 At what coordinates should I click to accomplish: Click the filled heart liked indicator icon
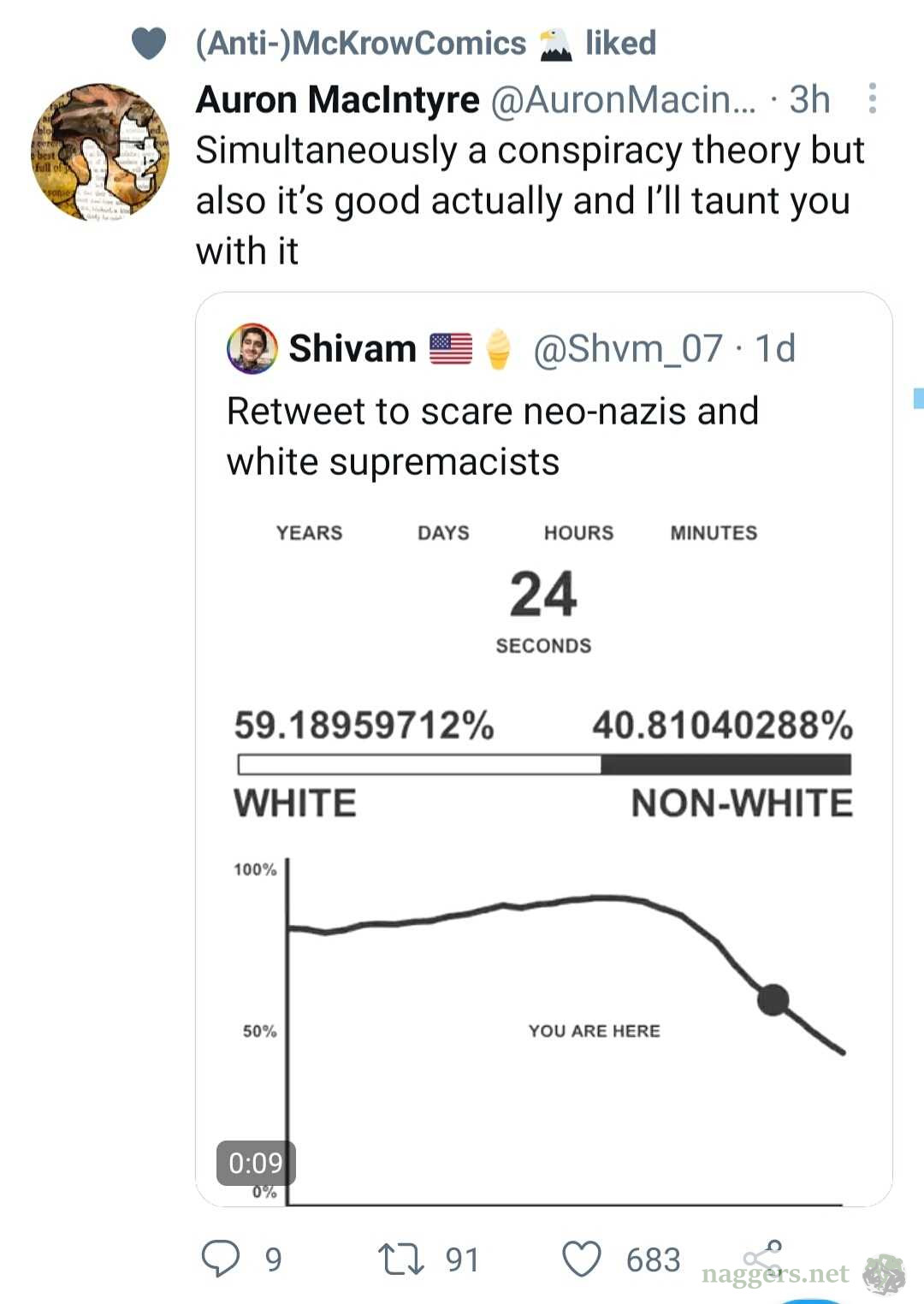(149, 43)
